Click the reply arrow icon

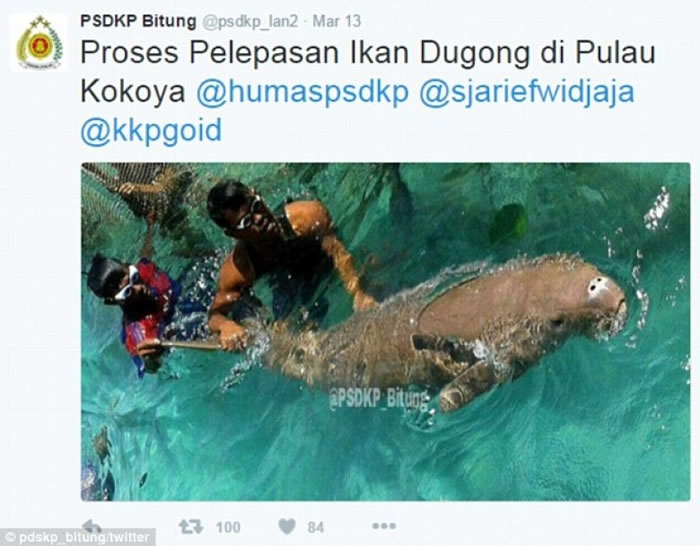(x=92, y=525)
